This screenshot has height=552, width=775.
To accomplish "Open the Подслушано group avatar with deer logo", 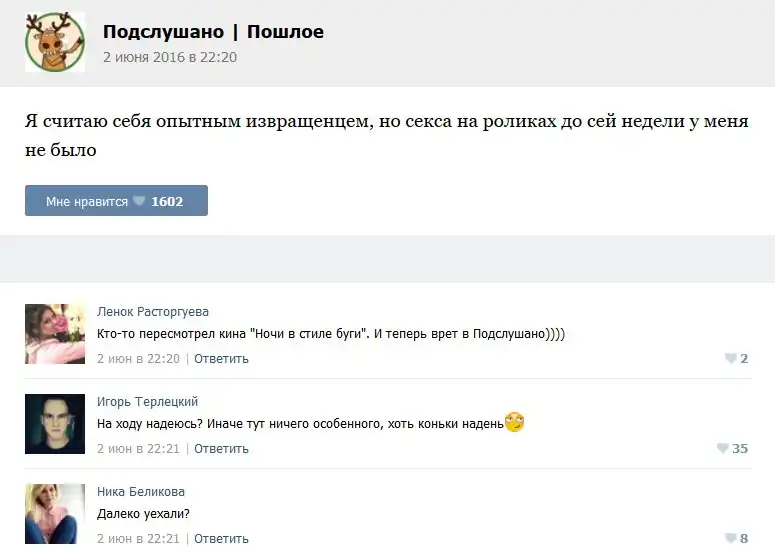I will point(55,43).
